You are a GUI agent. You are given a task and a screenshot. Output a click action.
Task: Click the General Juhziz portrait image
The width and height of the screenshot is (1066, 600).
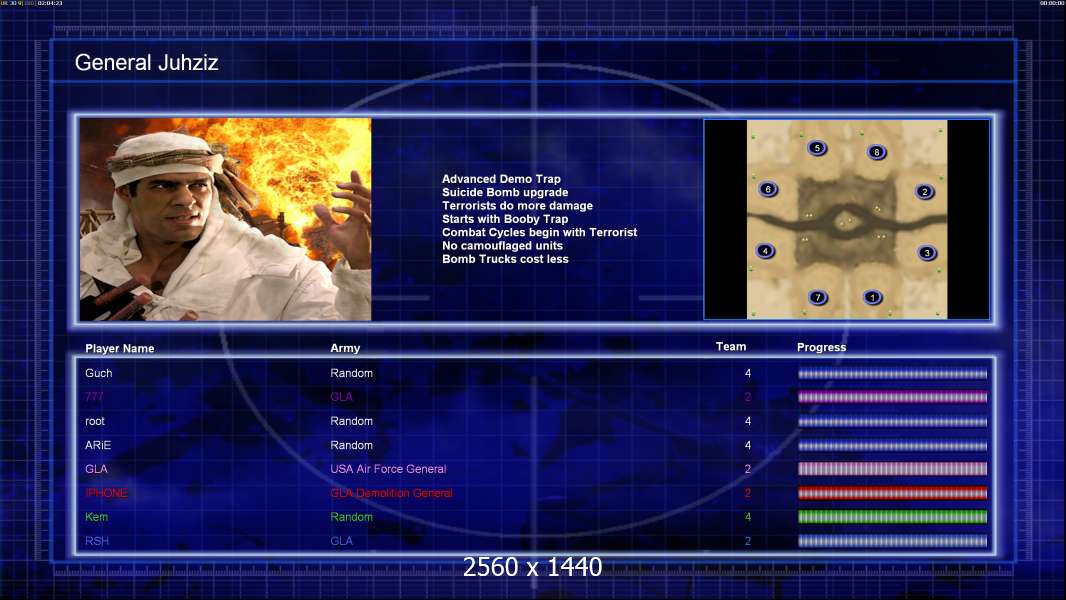(226, 219)
